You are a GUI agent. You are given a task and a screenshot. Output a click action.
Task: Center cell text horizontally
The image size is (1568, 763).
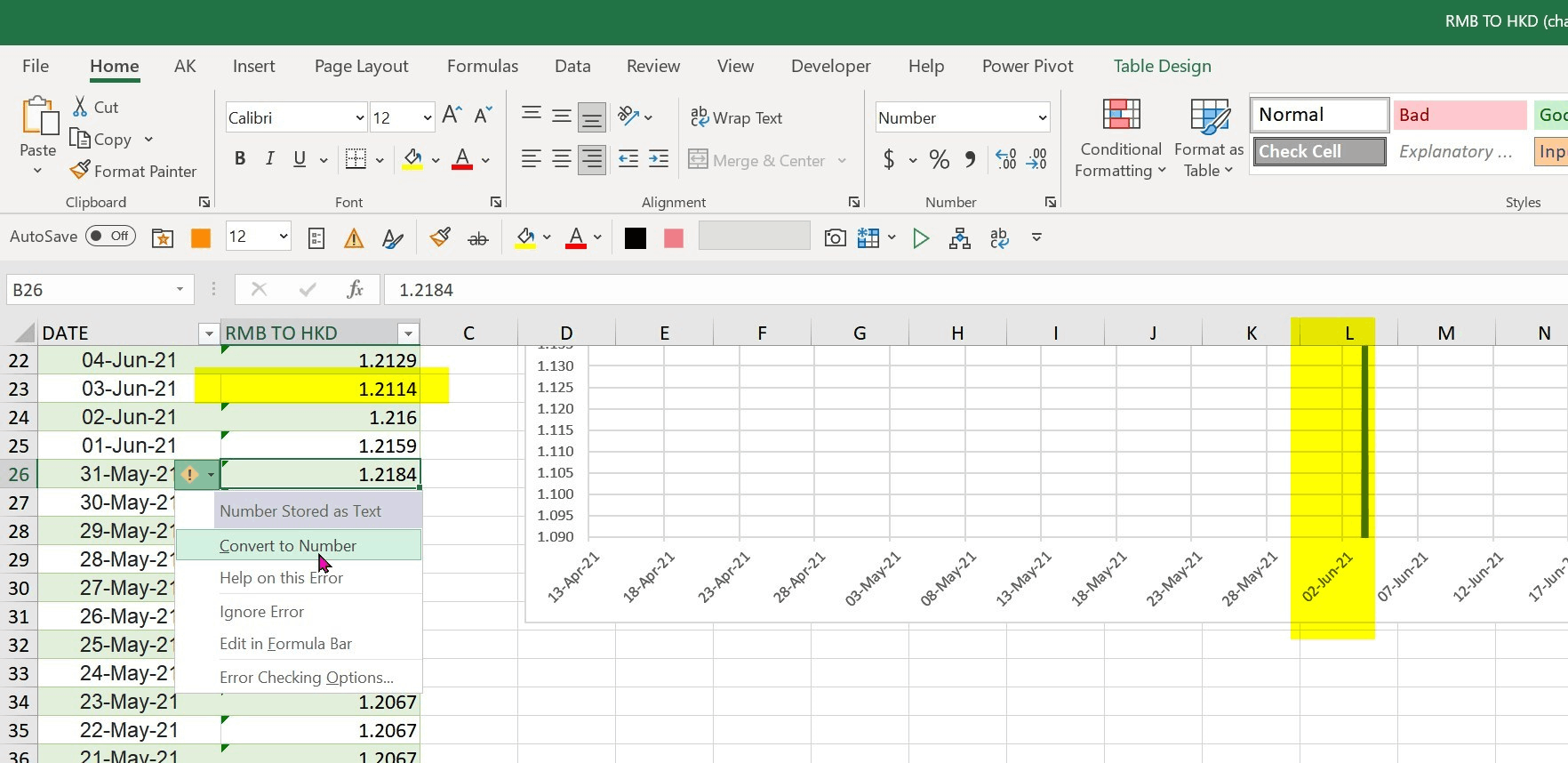pos(562,159)
